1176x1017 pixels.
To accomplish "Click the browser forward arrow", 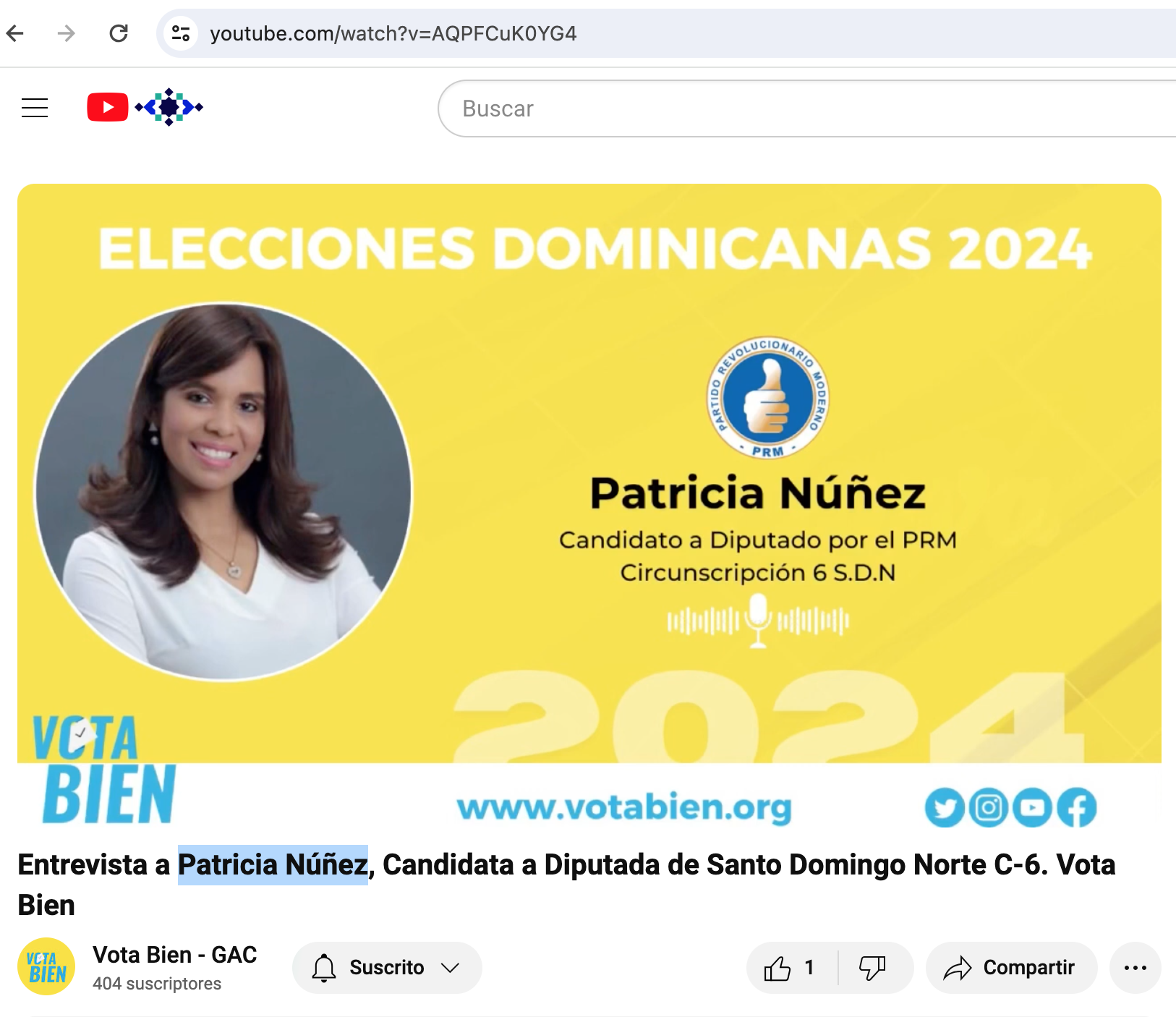I will click(67, 33).
